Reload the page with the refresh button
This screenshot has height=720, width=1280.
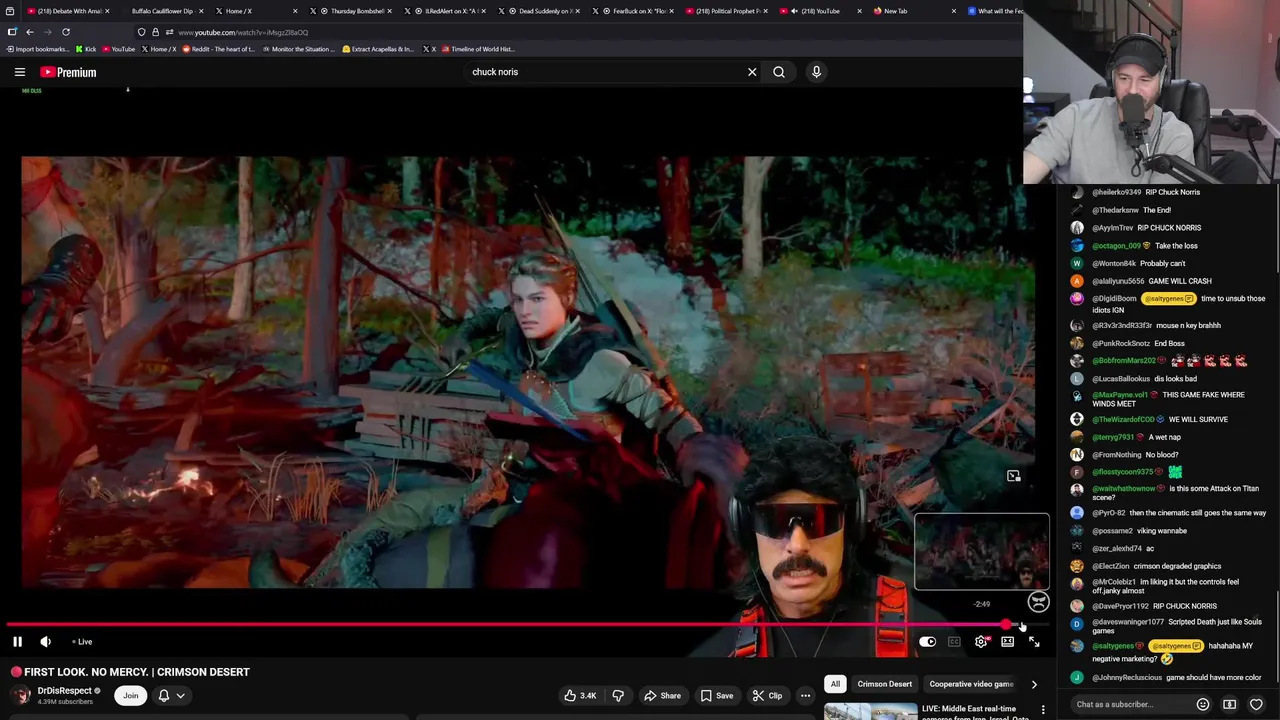point(66,32)
